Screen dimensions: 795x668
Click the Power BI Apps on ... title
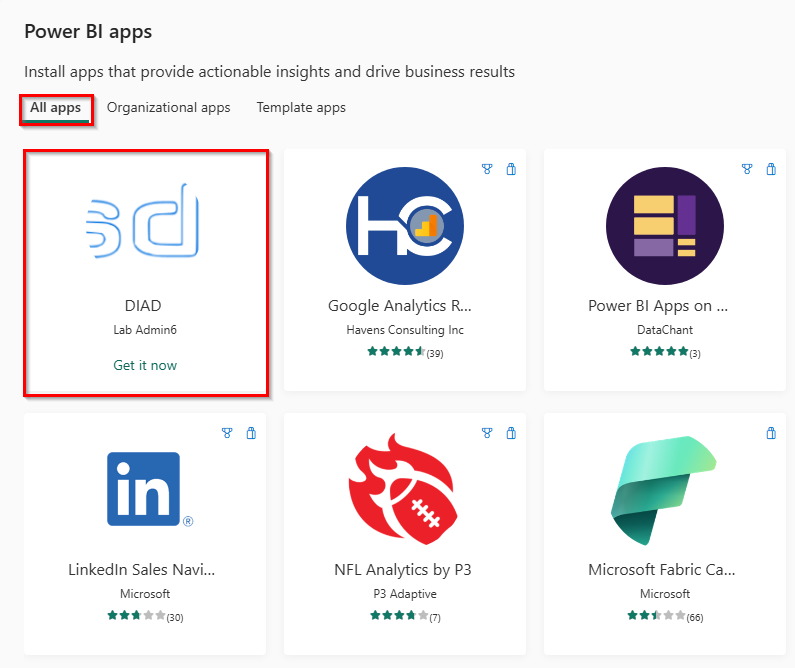[658, 306]
